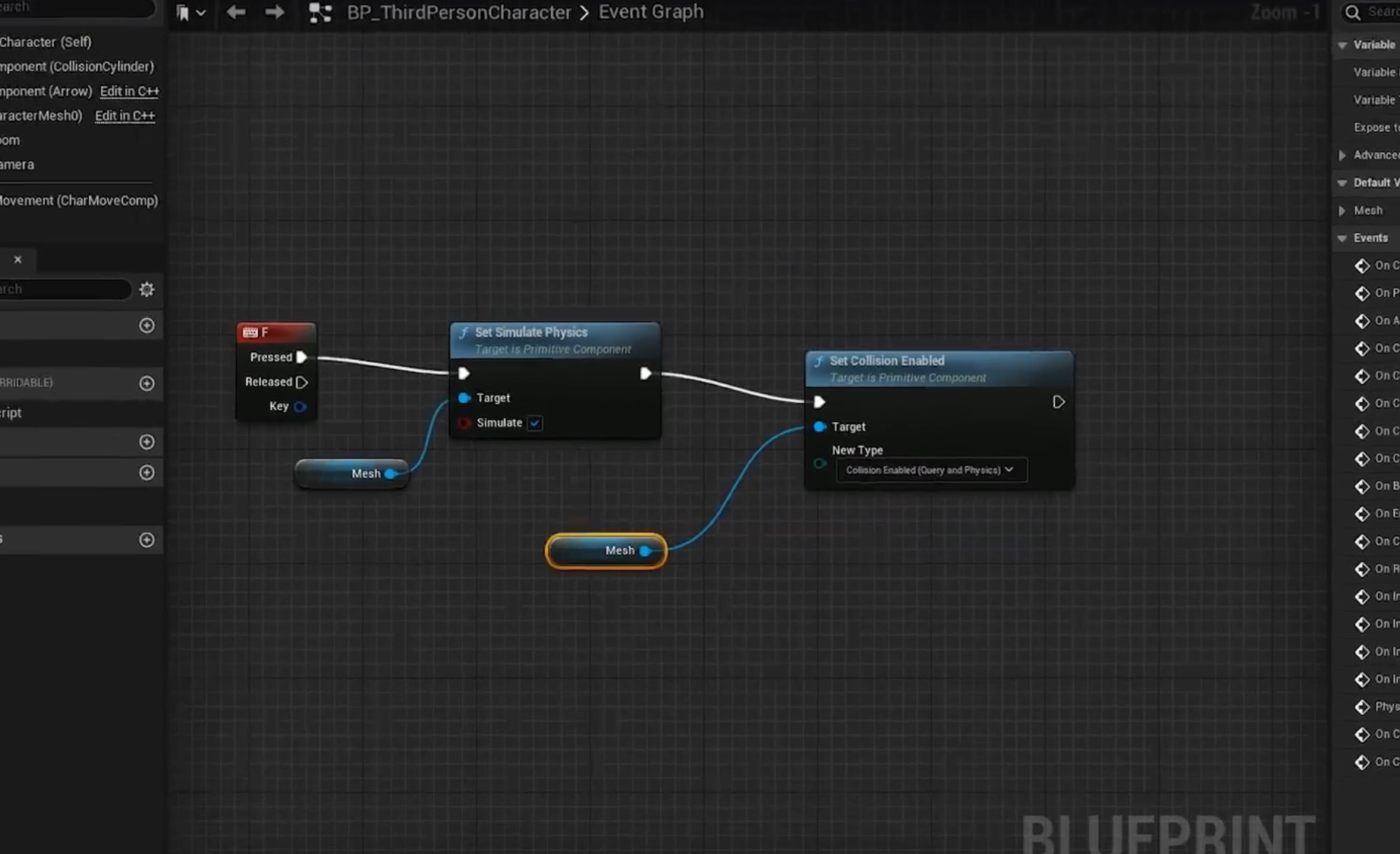This screenshot has height=854, width=1400.
Task: Toggle the Simulate checkbox
Action: pos(535,423)
